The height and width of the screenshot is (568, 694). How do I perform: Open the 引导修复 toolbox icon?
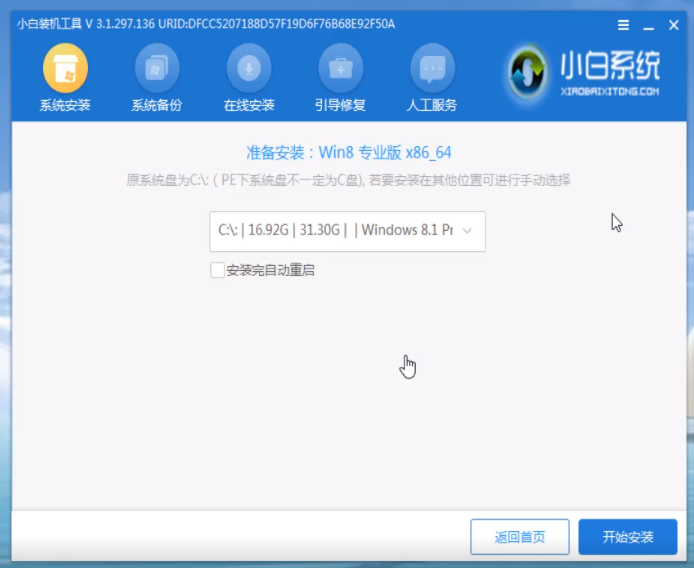tap(341, 69)
